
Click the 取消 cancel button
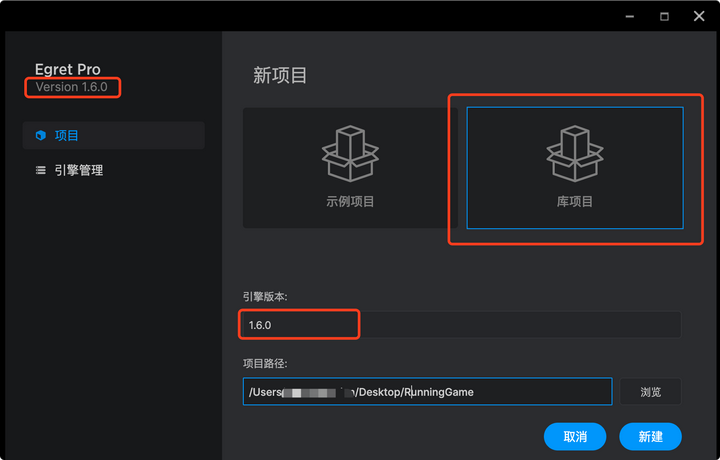[x=575, y=437]
